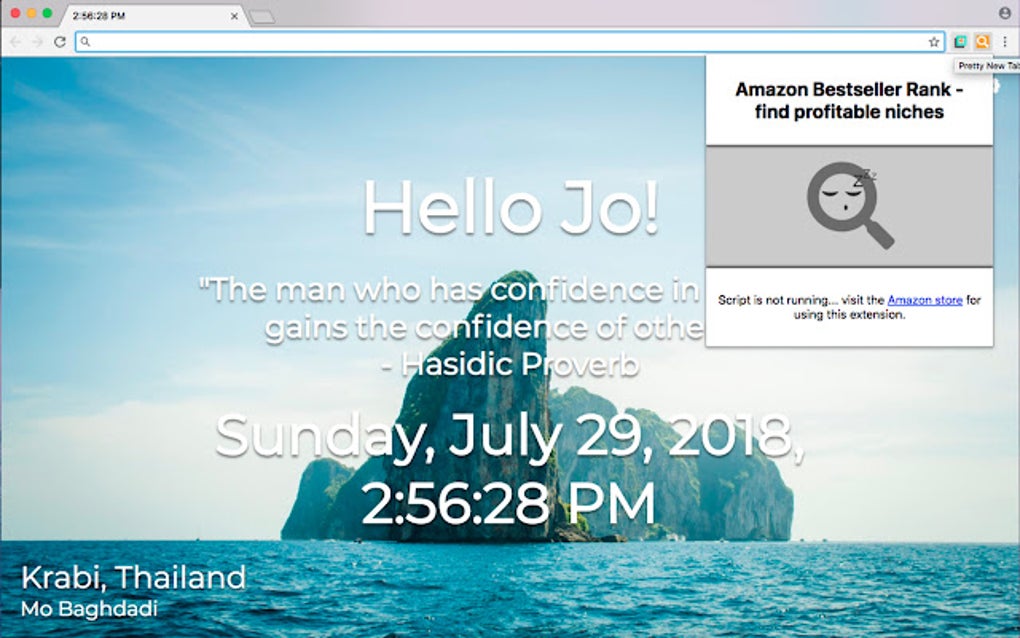1020x638 pixels.
Task: Click inside the address bar
Action: pos(400,41)
